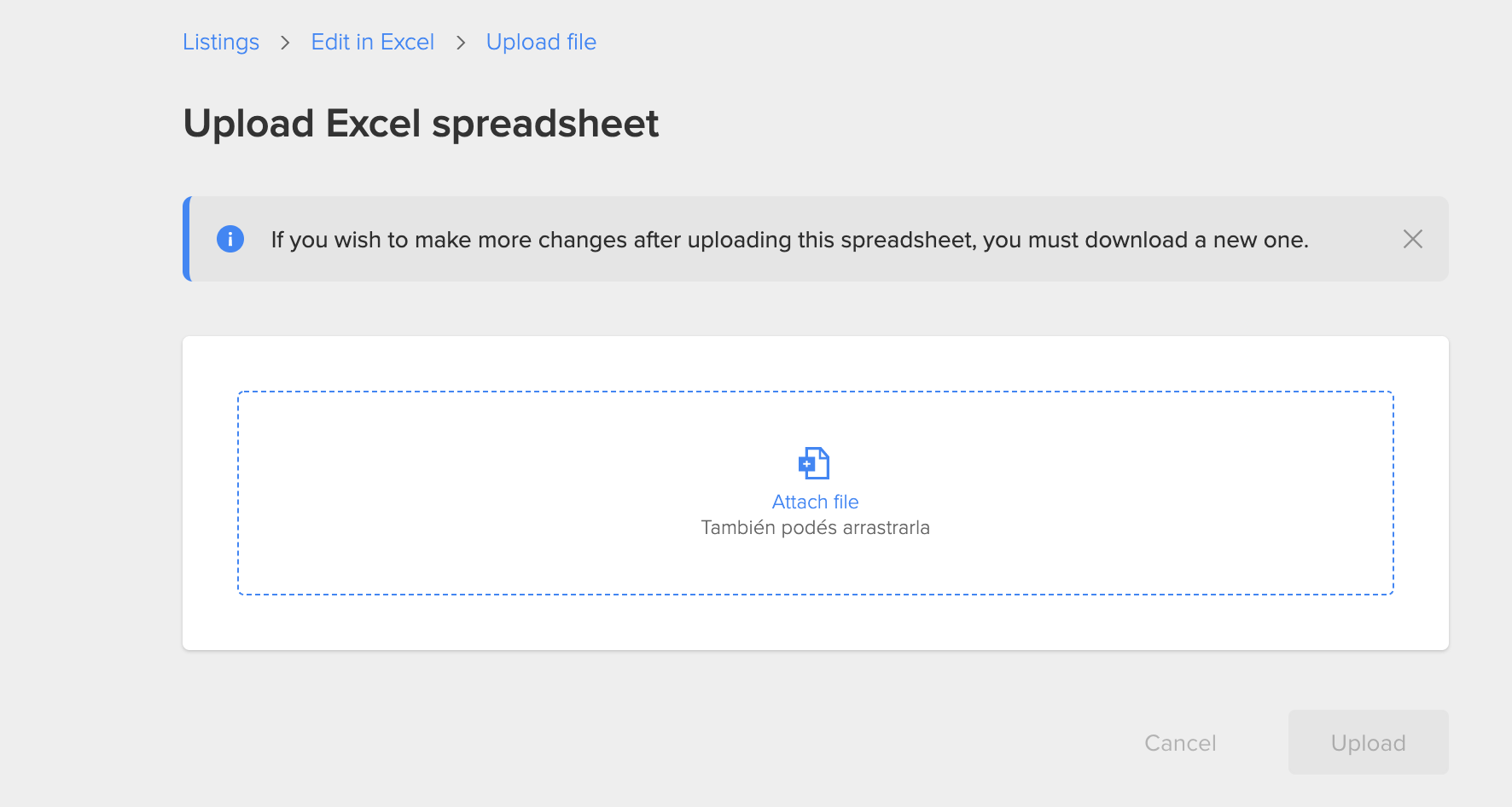Click chevron after Edit in Excel breadcrumb
The width and height of the screenshot is (1512, 807).
[461, 43]
